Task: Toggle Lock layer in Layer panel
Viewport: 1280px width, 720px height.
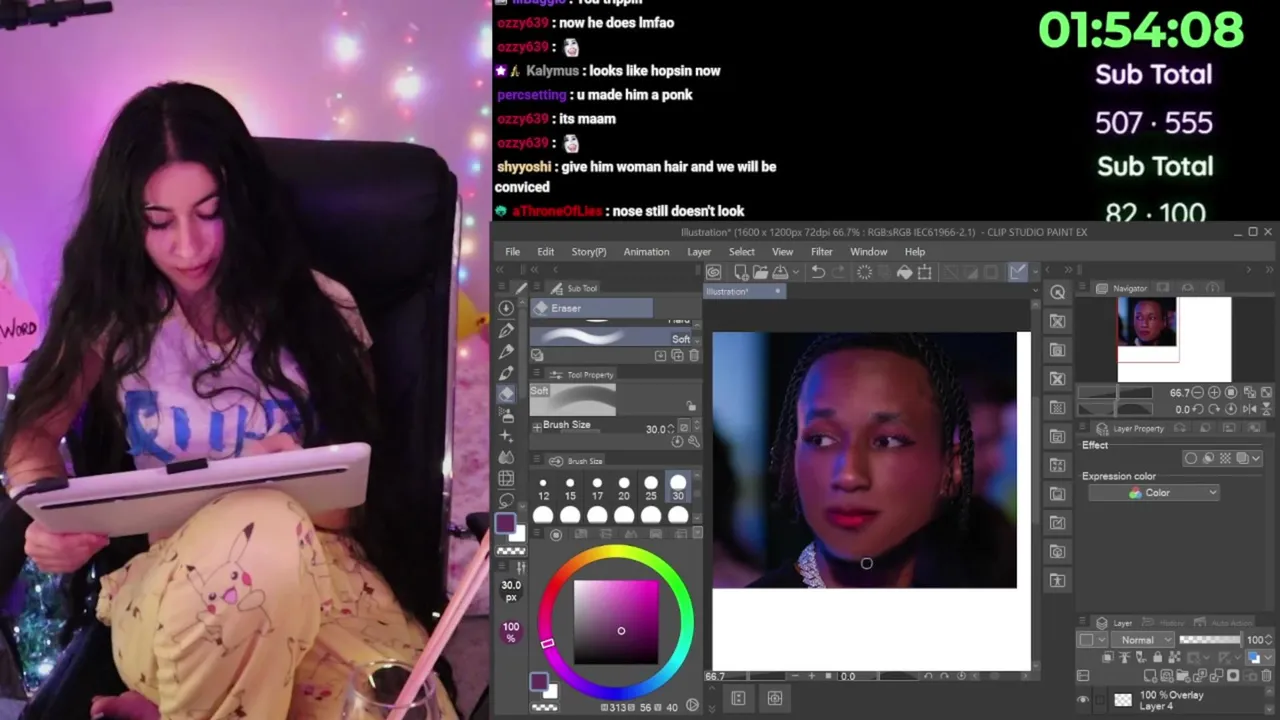Action: [x=1156, y=658]
